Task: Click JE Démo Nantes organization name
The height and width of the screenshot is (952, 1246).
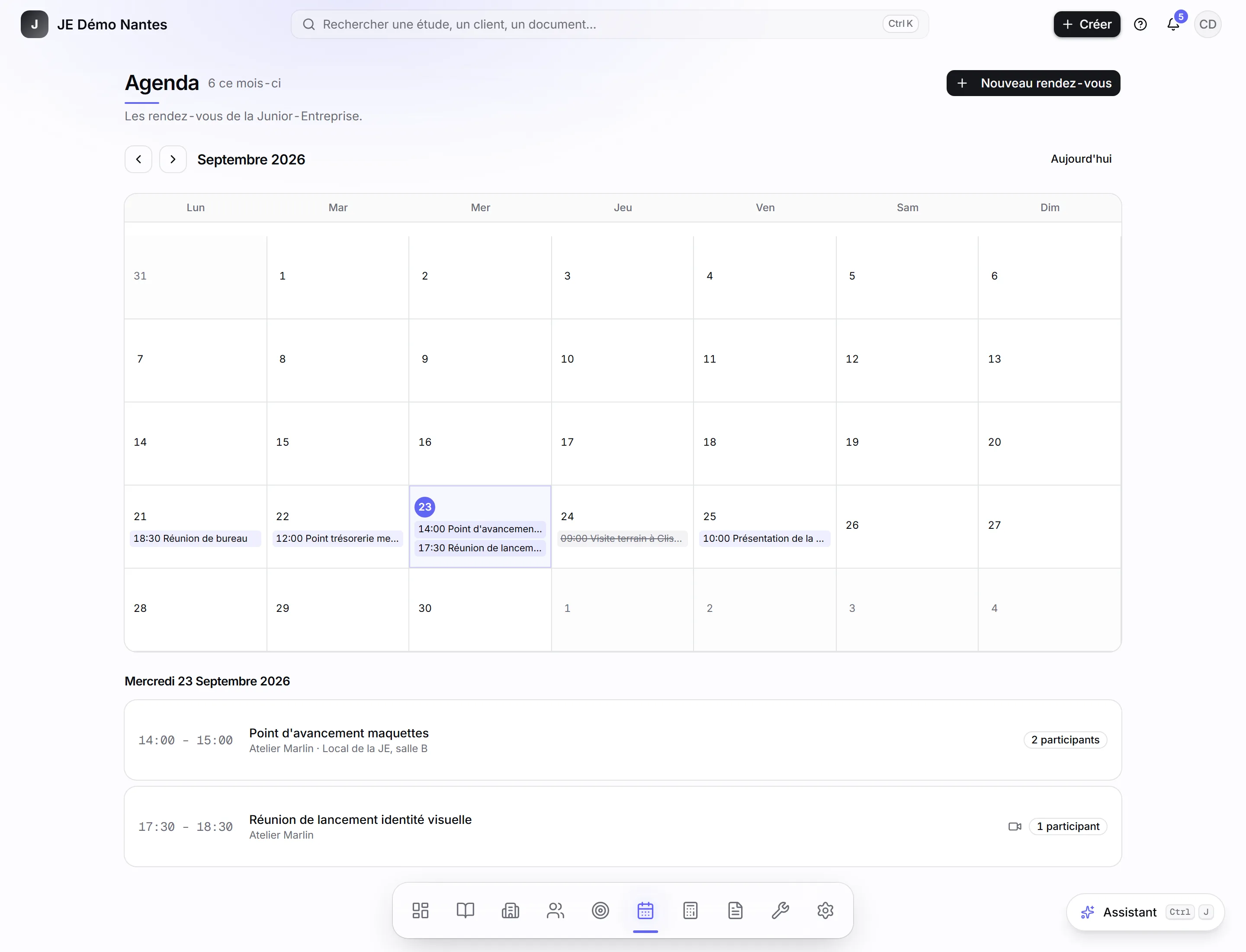Action: click(112, 24)
